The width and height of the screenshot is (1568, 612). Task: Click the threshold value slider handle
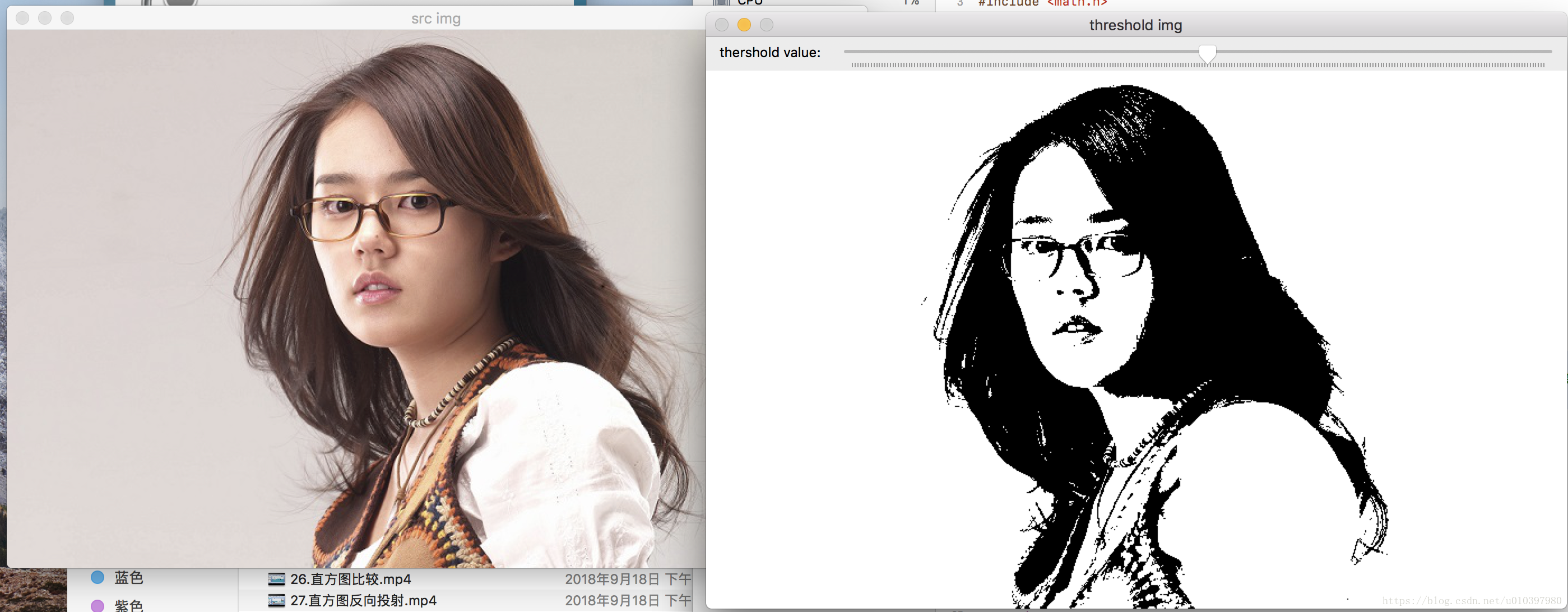point(1207,54)
